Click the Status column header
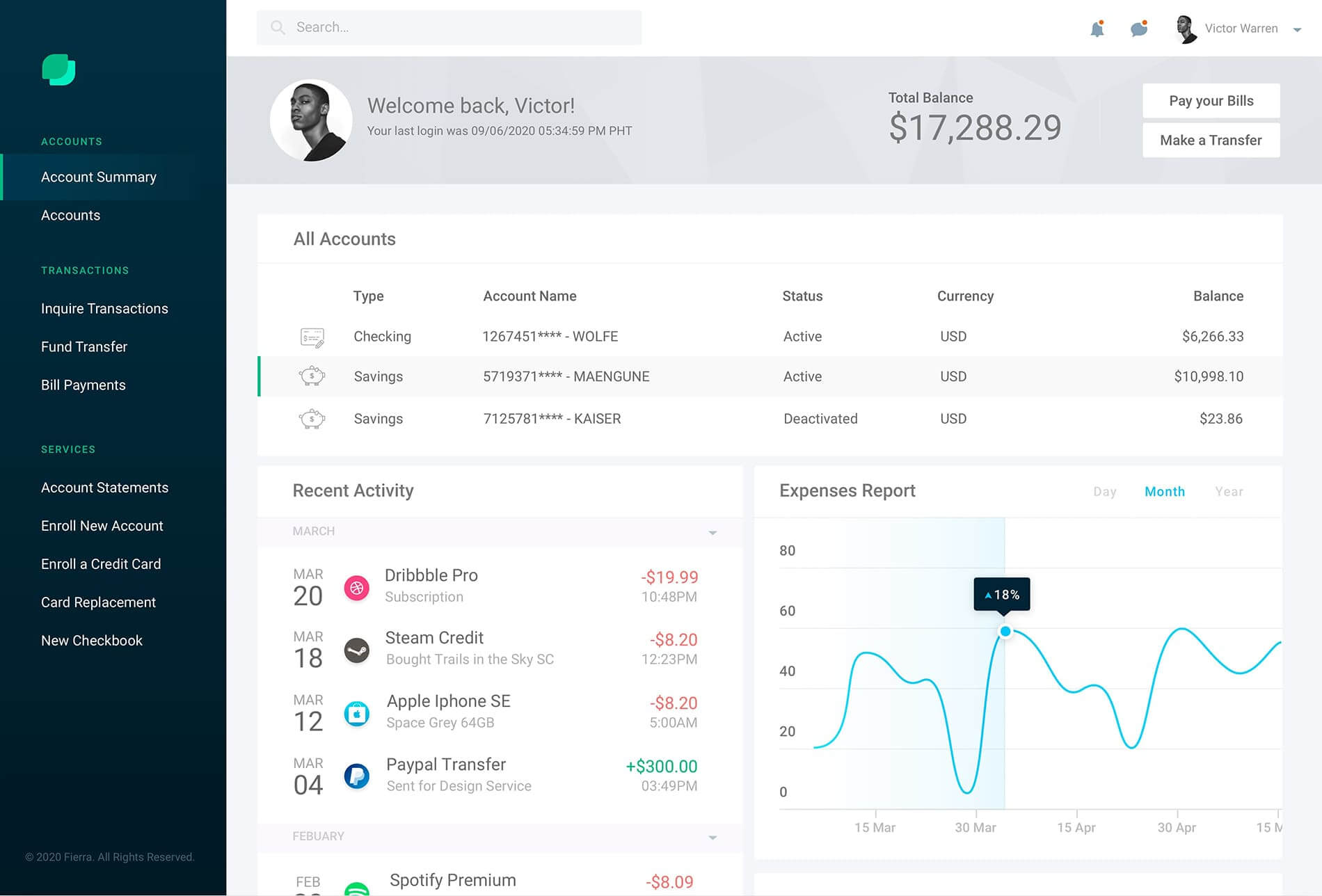Screen dimensions: 1322x896 click(802, 296)
